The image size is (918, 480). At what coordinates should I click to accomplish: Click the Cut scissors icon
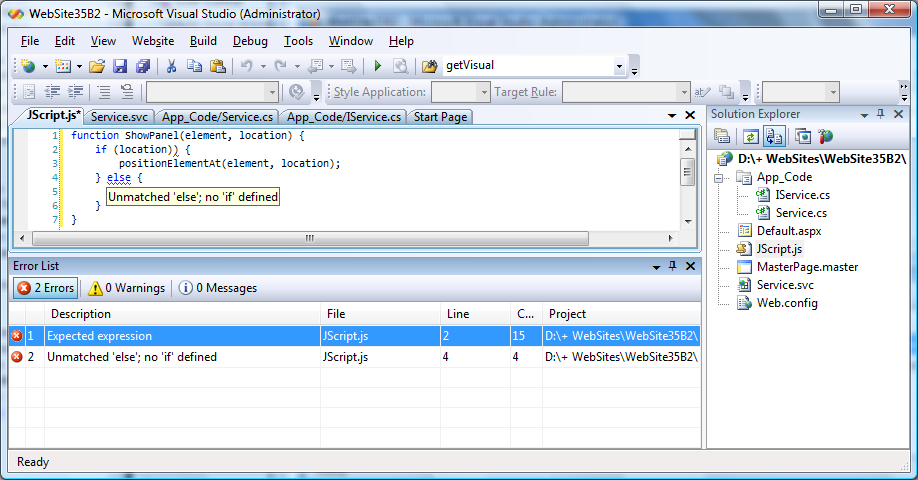coord(171,66)
